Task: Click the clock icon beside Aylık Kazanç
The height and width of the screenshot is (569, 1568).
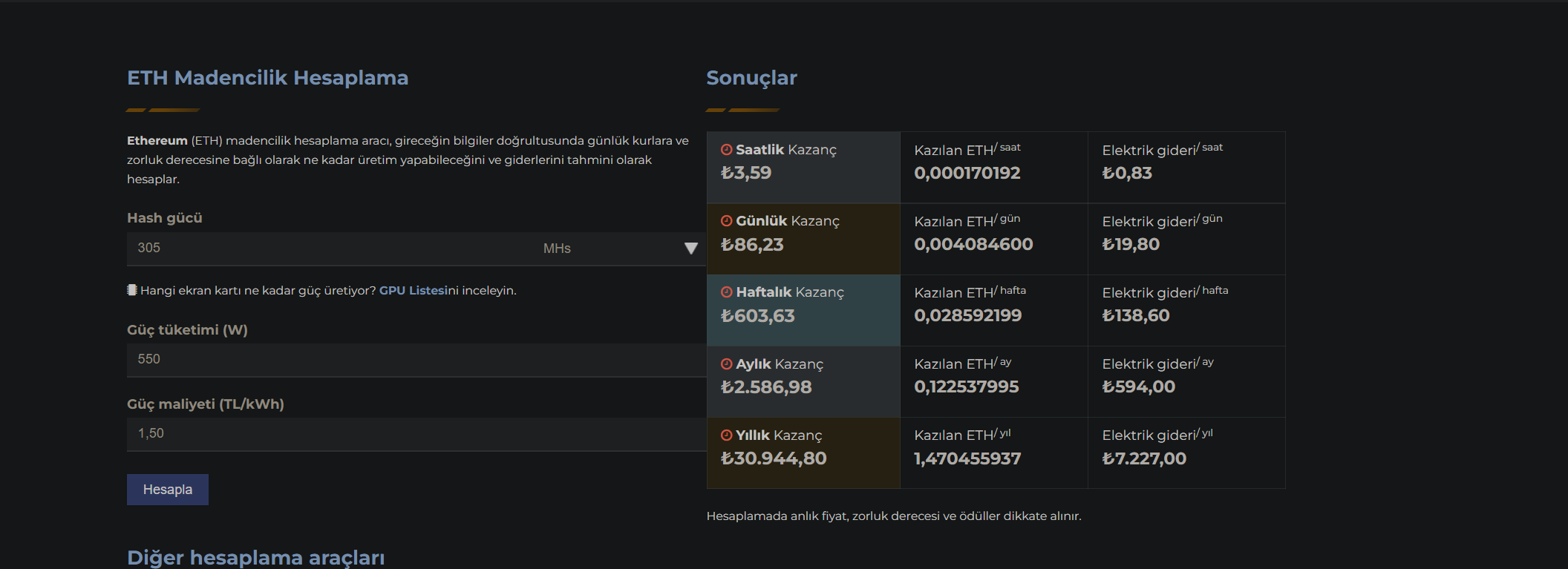Action: click(x=726, y=364)
